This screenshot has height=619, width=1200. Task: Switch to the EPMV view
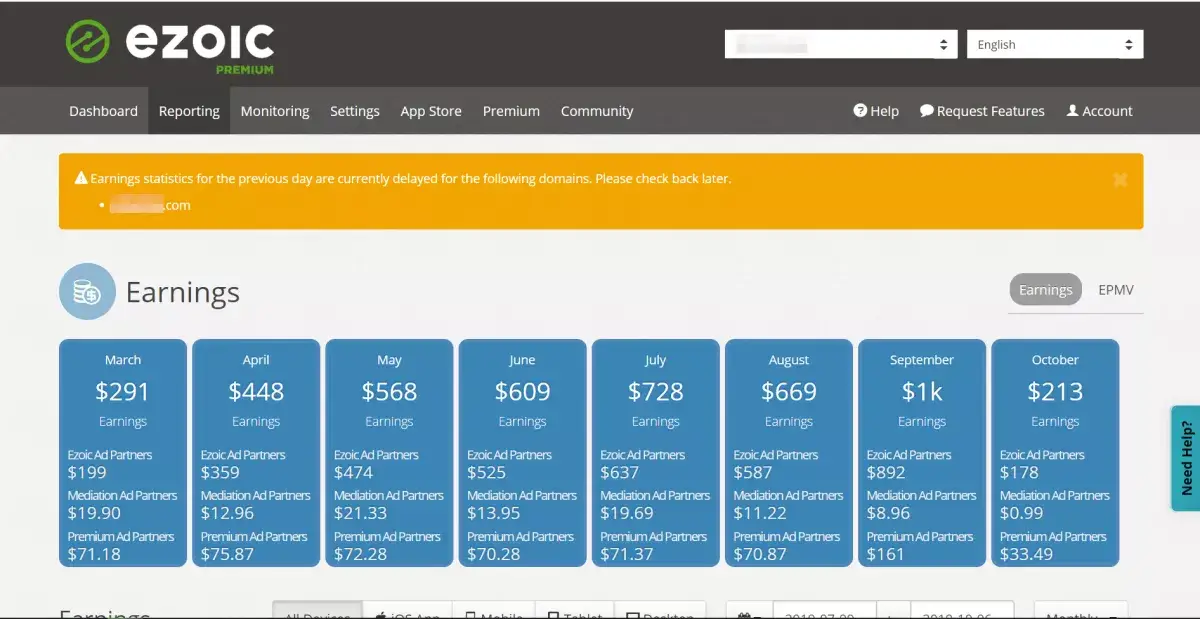click(1116, 290)
